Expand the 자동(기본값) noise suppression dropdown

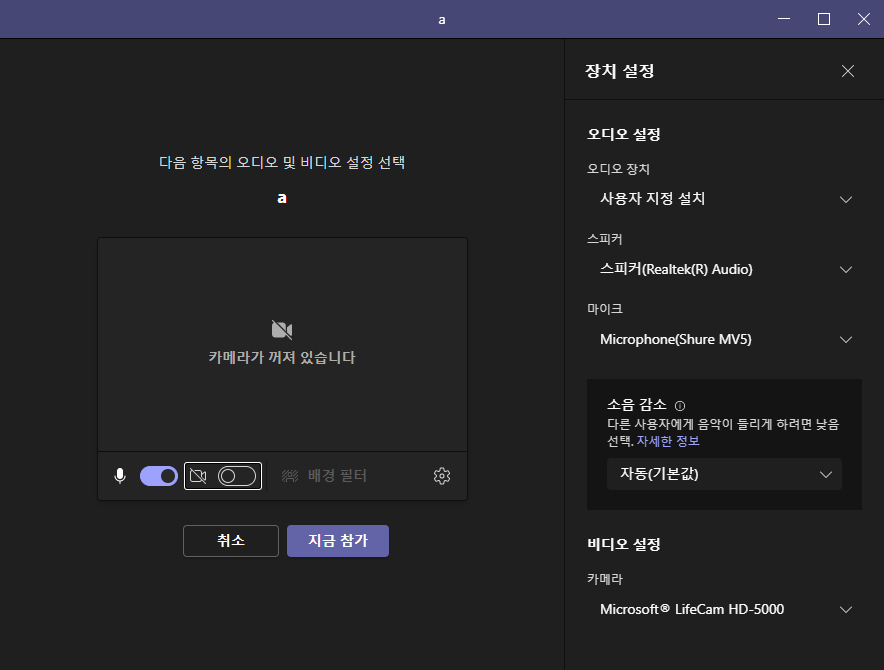pos(724,474)
